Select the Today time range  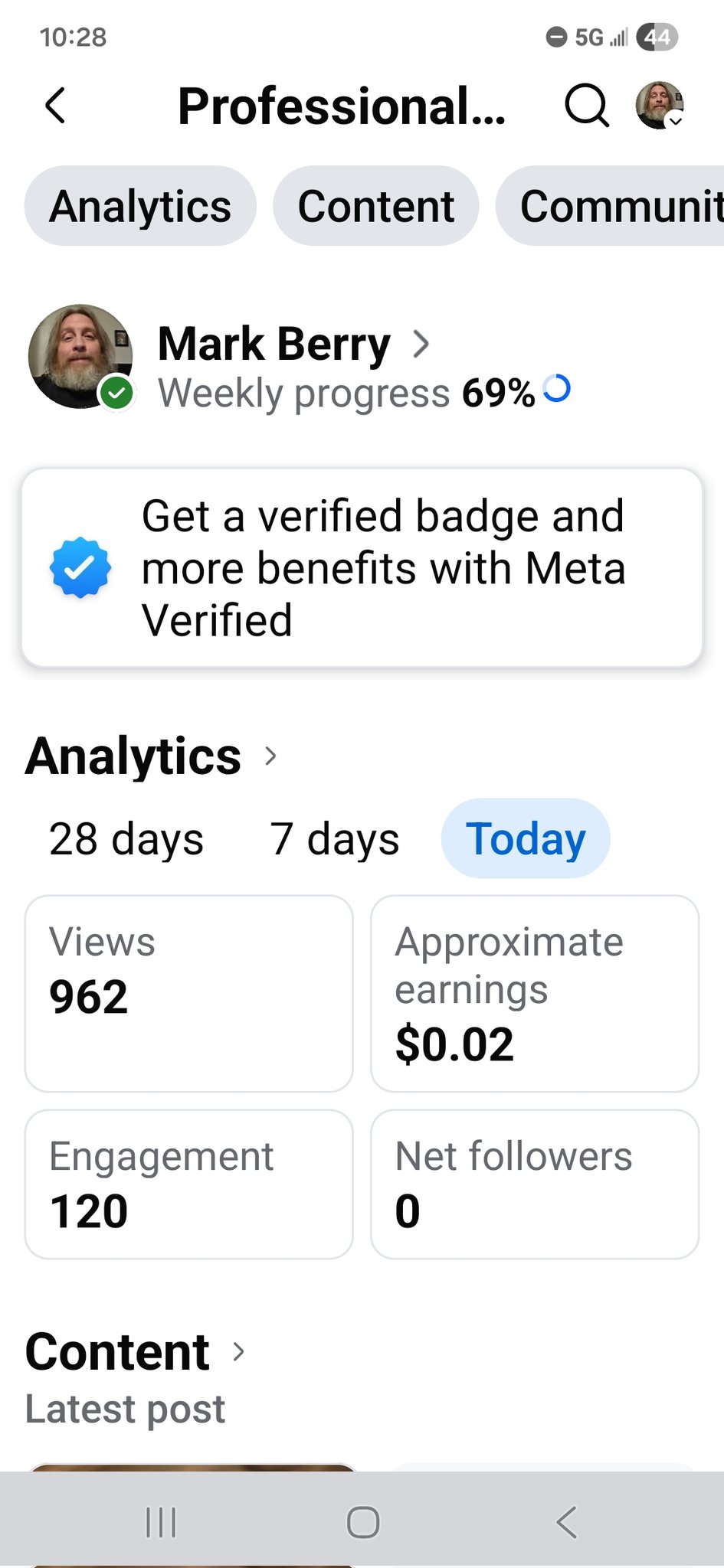pyautogui.click(x=526, y=838)
